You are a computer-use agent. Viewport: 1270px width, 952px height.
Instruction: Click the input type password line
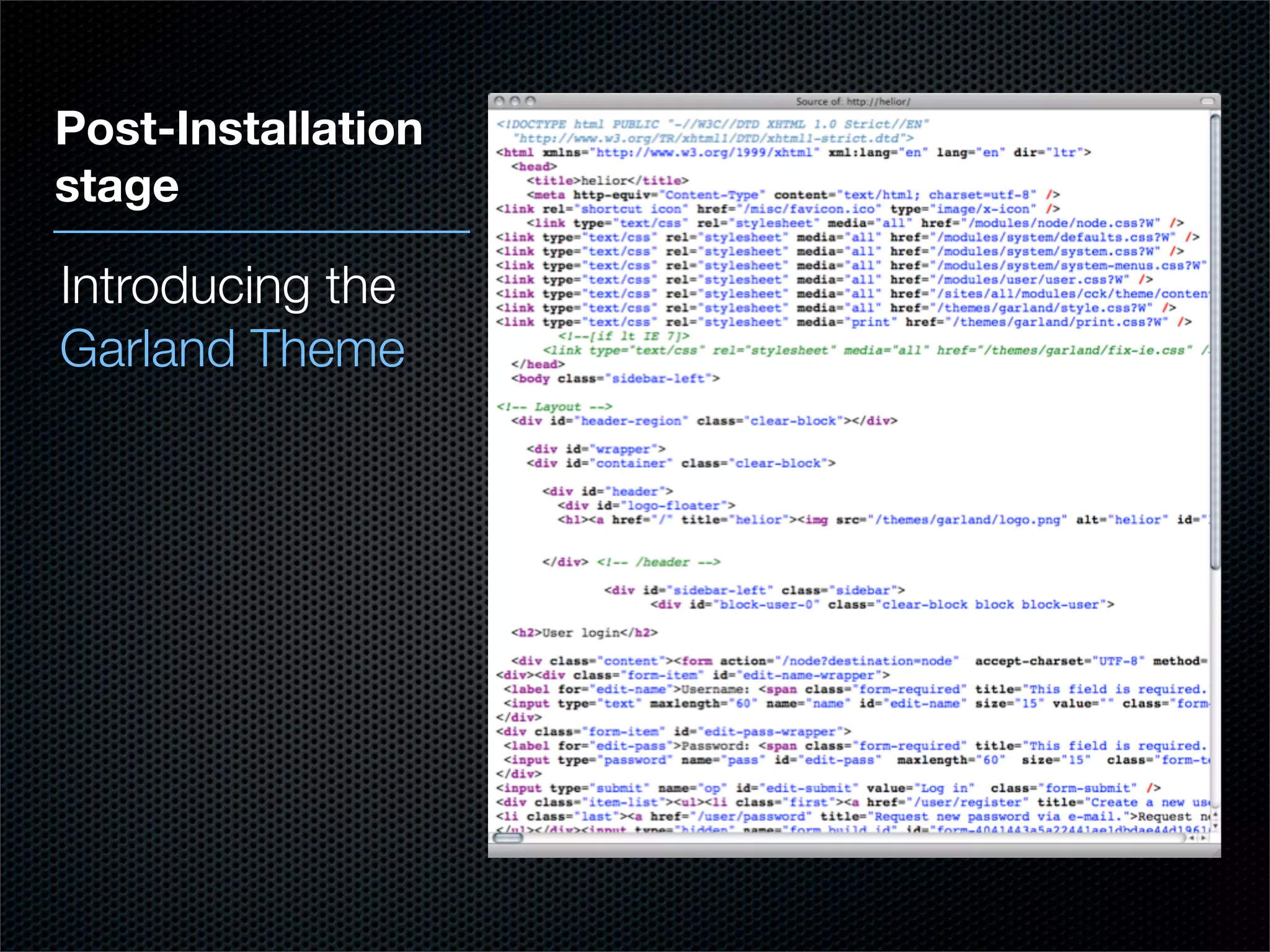coord(856,760)
